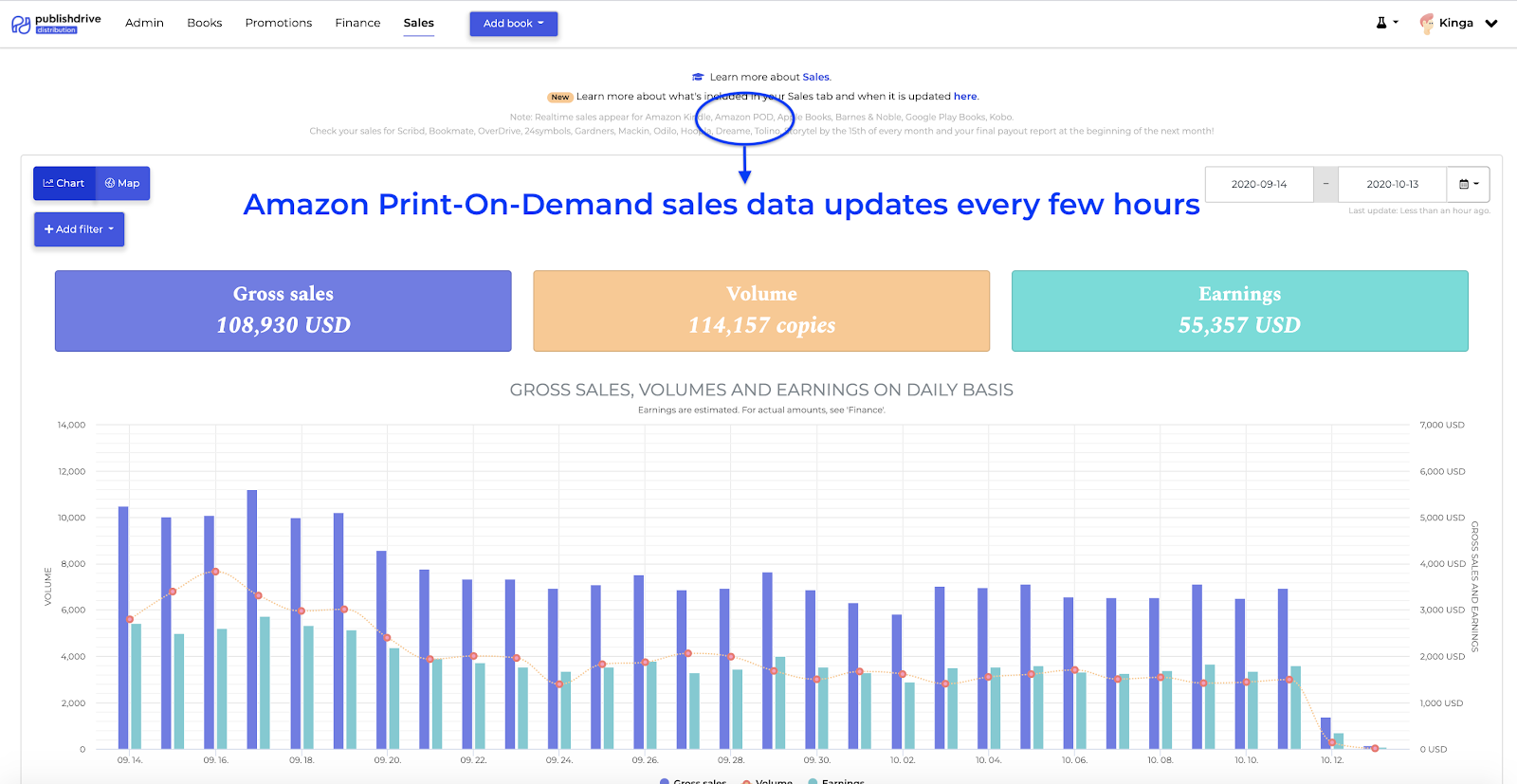Click the tallest purple gross sales bar
The image size is (1517, 784).
(x=252, y=620)
